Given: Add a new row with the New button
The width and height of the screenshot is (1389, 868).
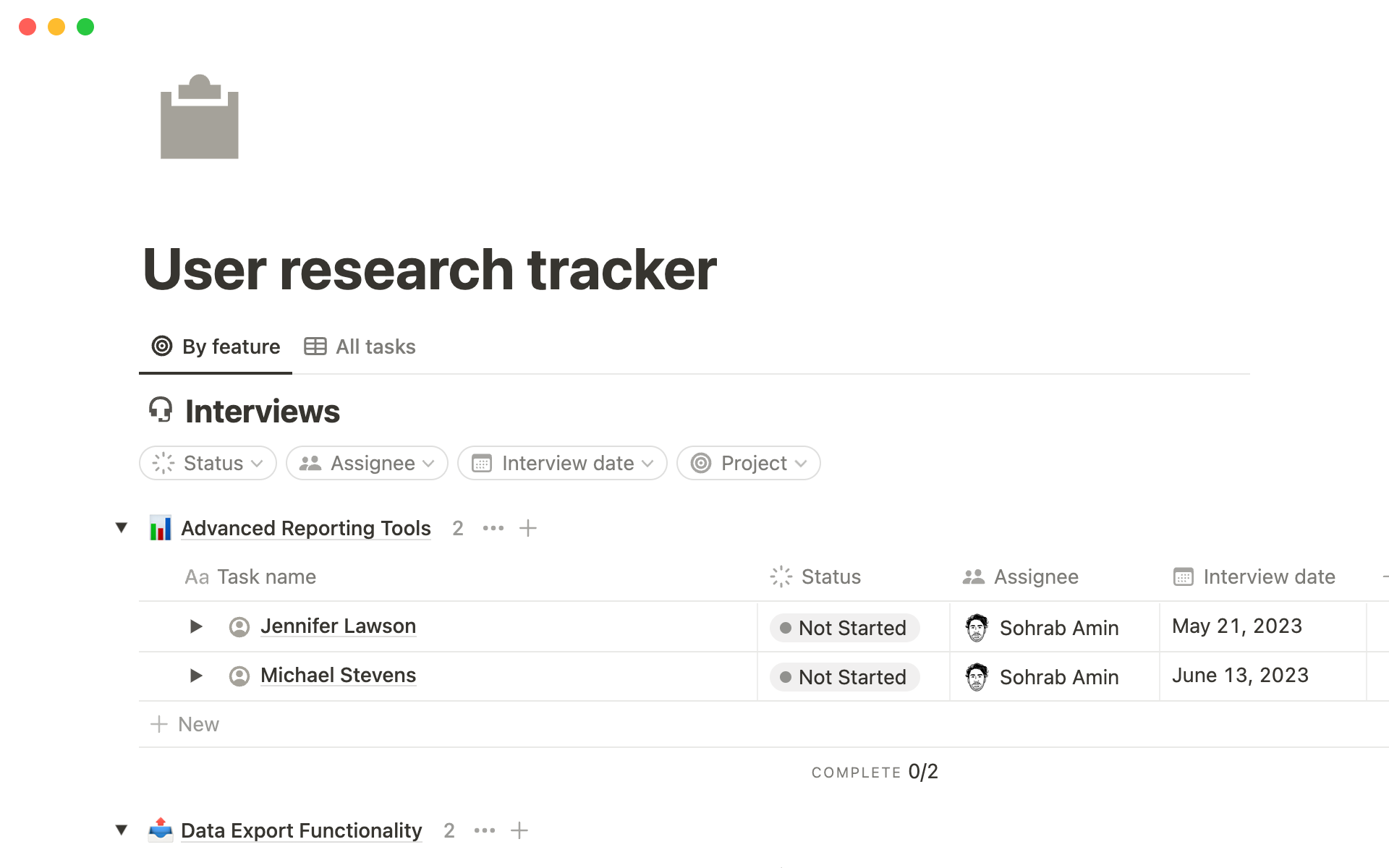Looking at the screenshot, I should coord(185,724).
